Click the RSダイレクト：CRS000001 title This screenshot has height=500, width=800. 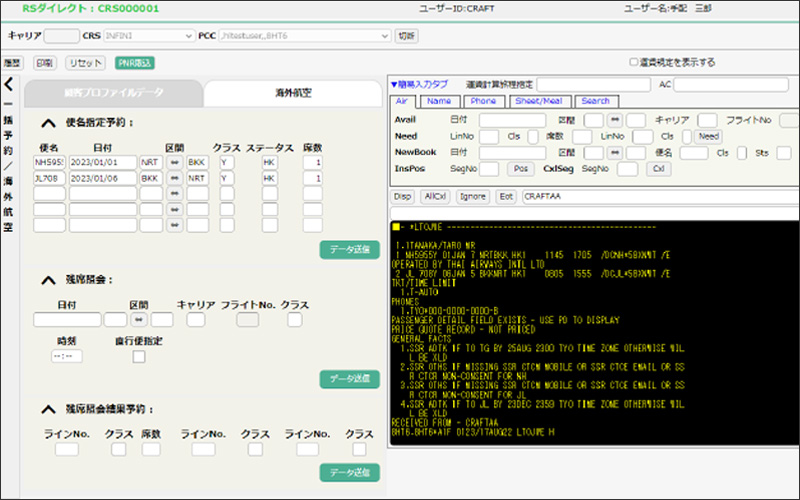[90, 9]
